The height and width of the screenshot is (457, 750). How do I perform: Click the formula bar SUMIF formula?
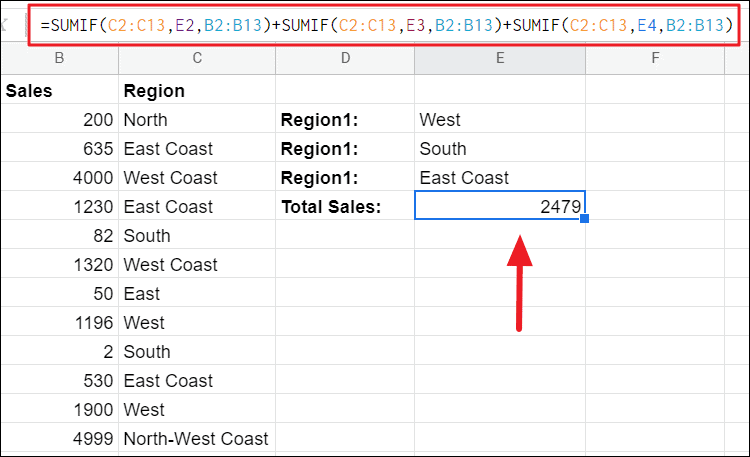click(x=386, y=25)
